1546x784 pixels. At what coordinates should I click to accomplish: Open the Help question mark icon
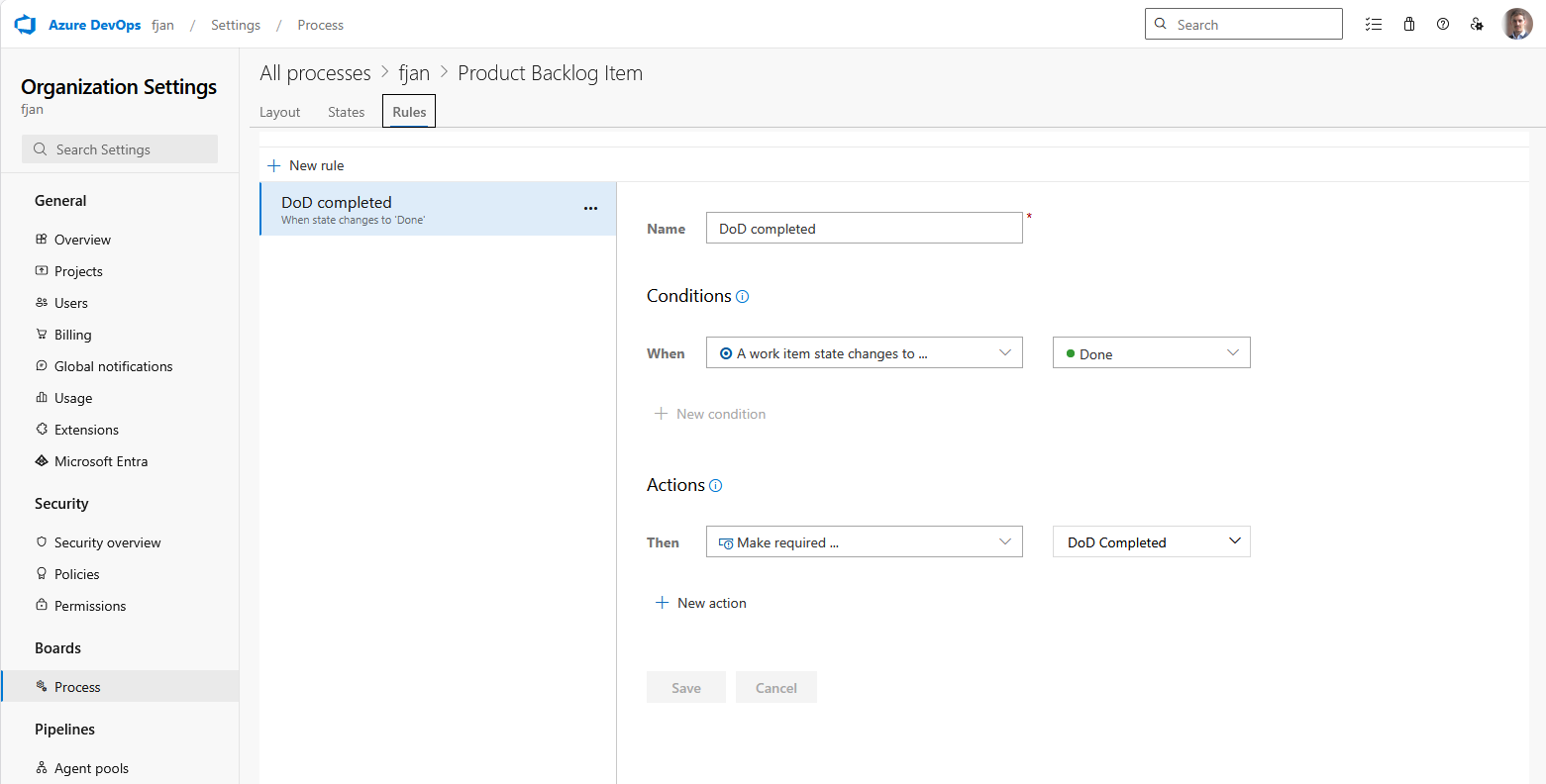coord(1443,23)
